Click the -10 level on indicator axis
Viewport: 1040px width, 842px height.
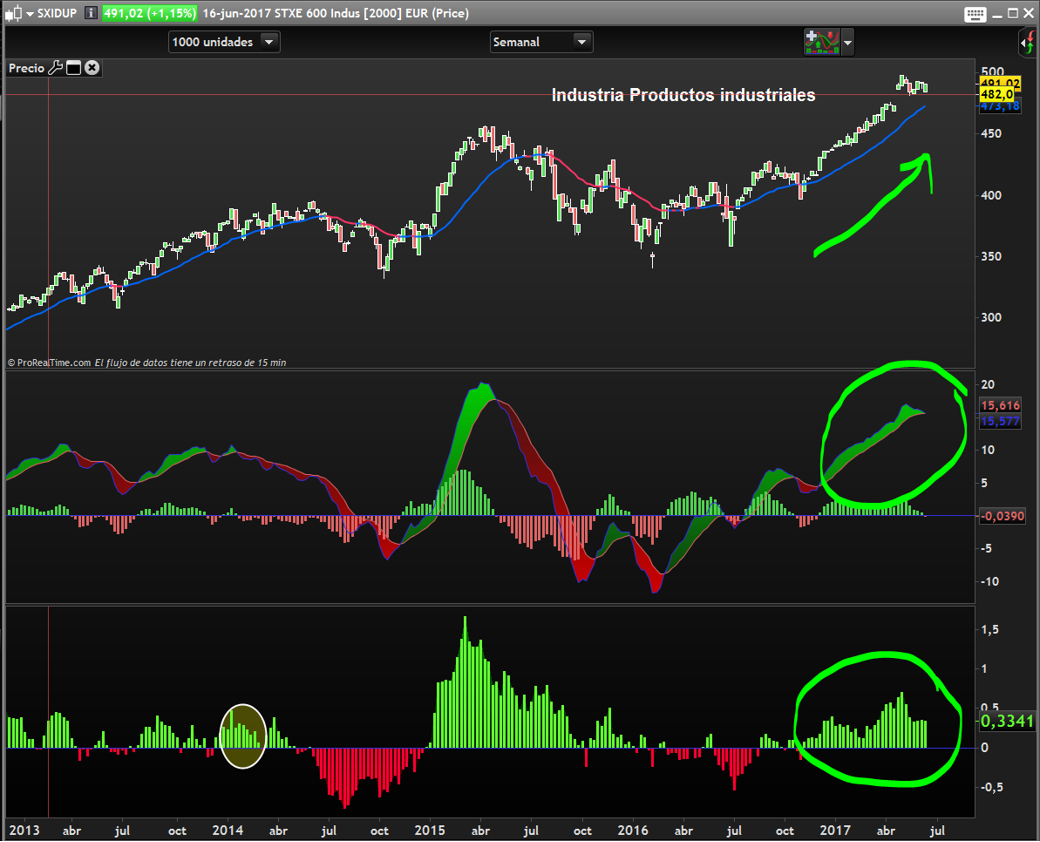tap(990, 581)
